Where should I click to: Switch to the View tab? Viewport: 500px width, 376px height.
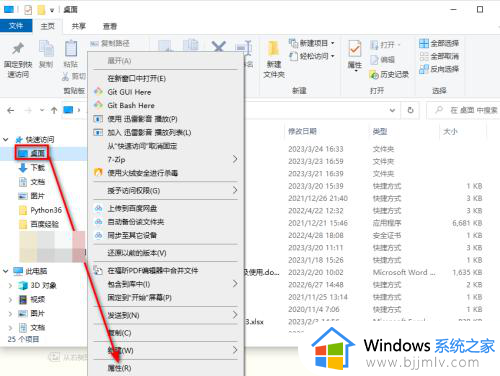pyautogui.click(x=110, y=26)
